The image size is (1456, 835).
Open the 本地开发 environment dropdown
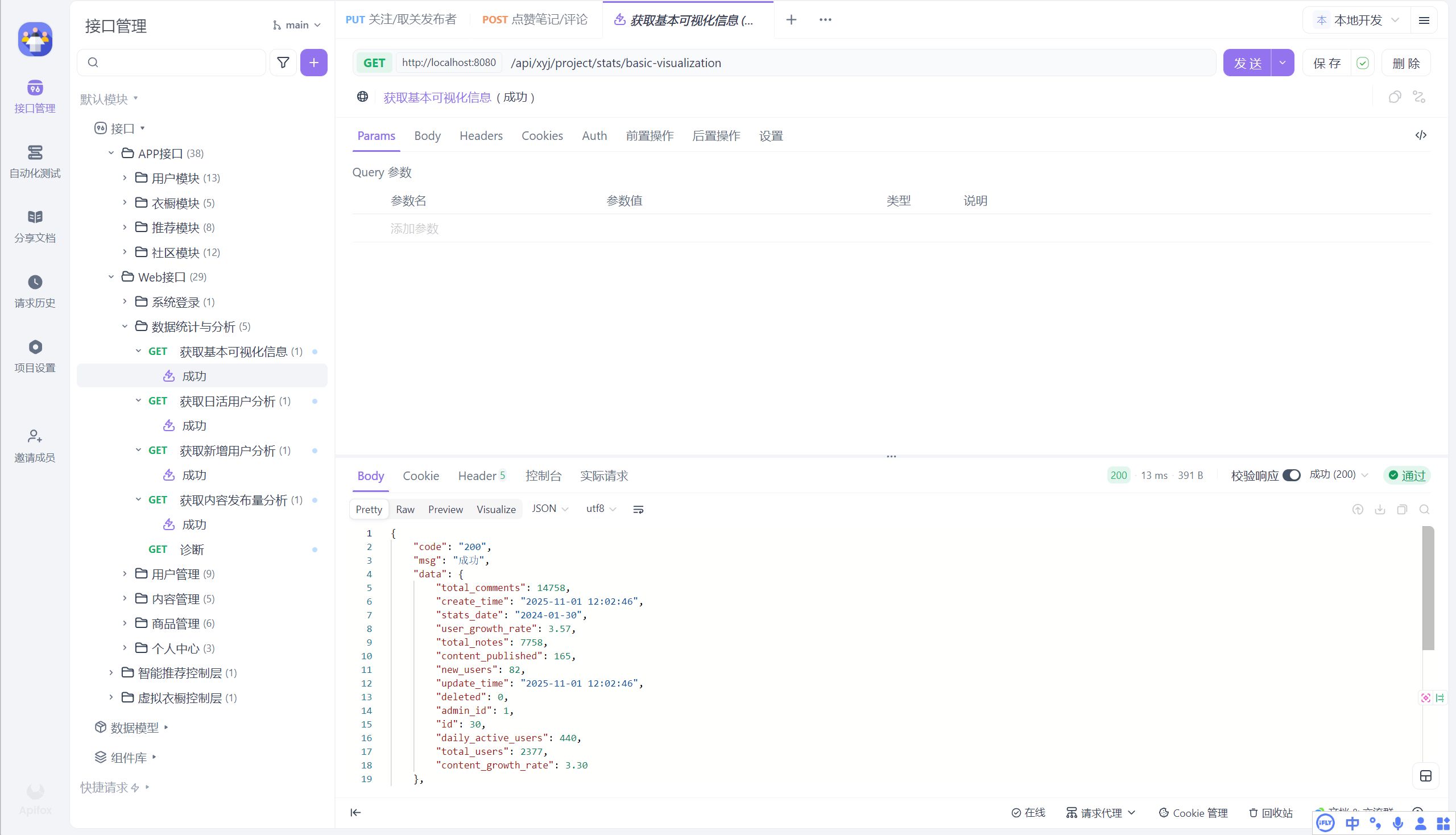1357,20
